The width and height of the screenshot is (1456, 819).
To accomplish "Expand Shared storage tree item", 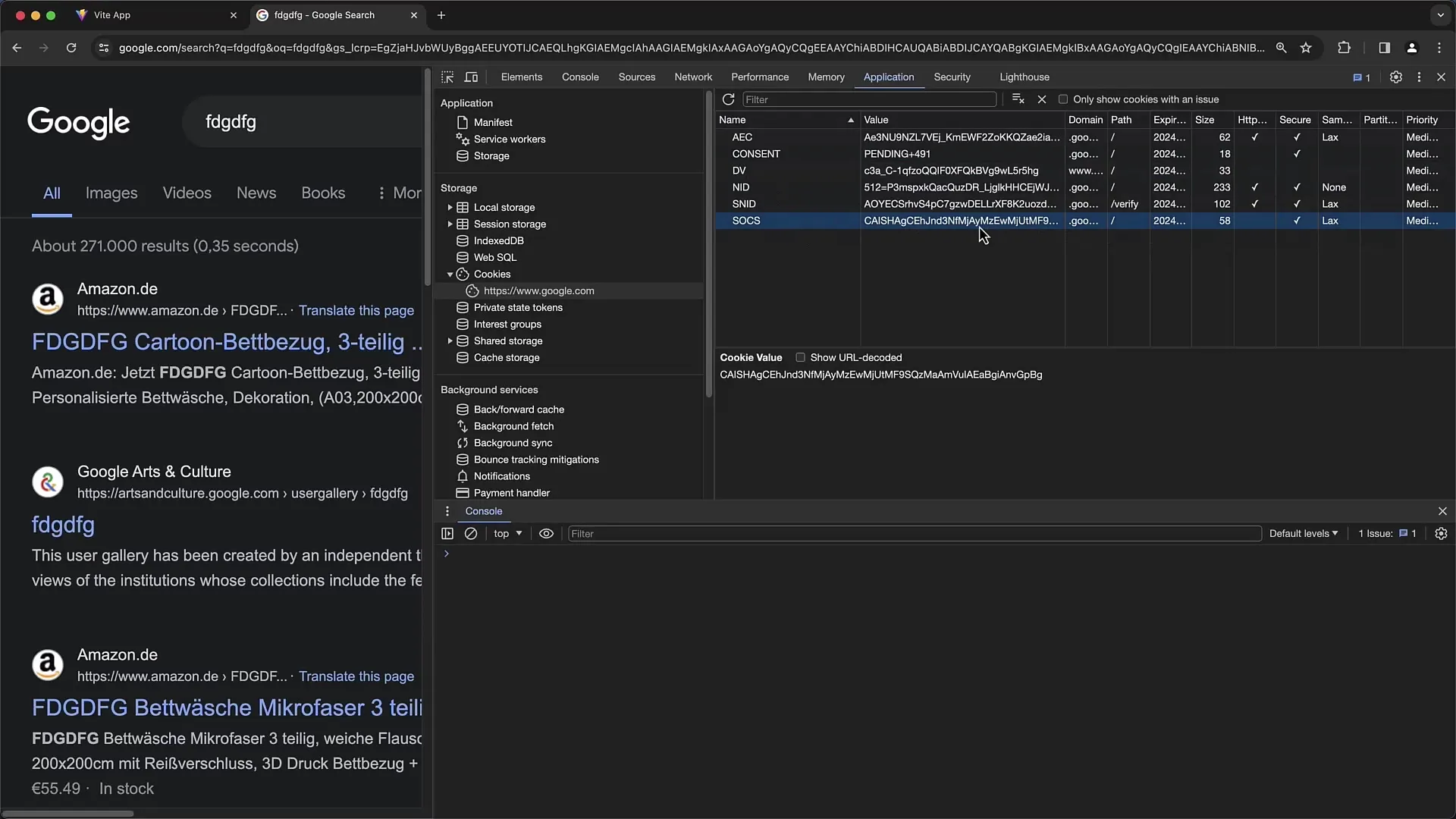I will click(x=450, y=341).
